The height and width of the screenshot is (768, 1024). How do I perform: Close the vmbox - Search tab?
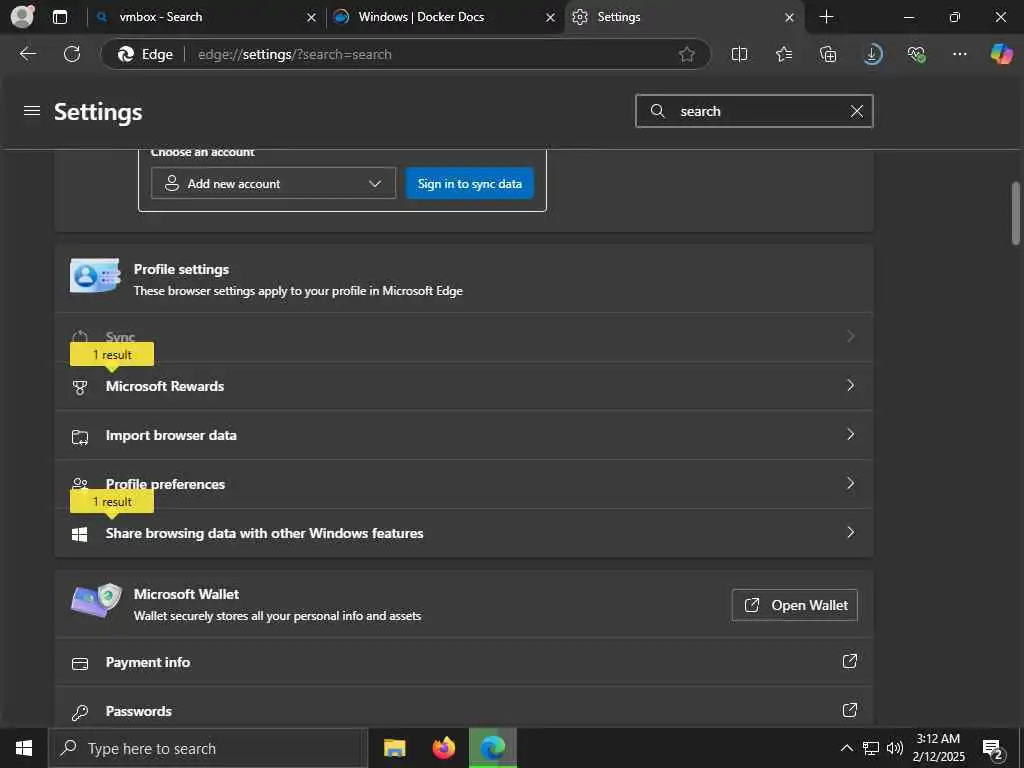tap(312, 18)
